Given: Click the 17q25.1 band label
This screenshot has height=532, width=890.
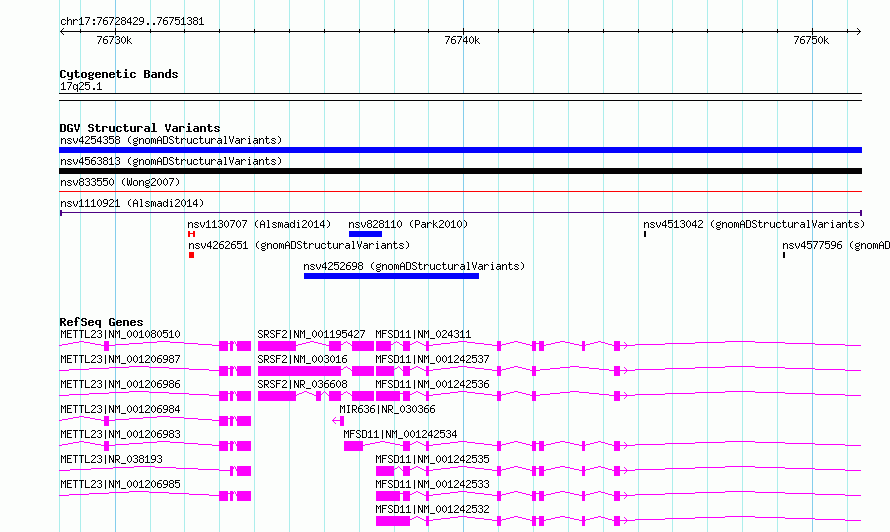Looking at the screenshot, I should pyautogui.click(x=81, y=86).
